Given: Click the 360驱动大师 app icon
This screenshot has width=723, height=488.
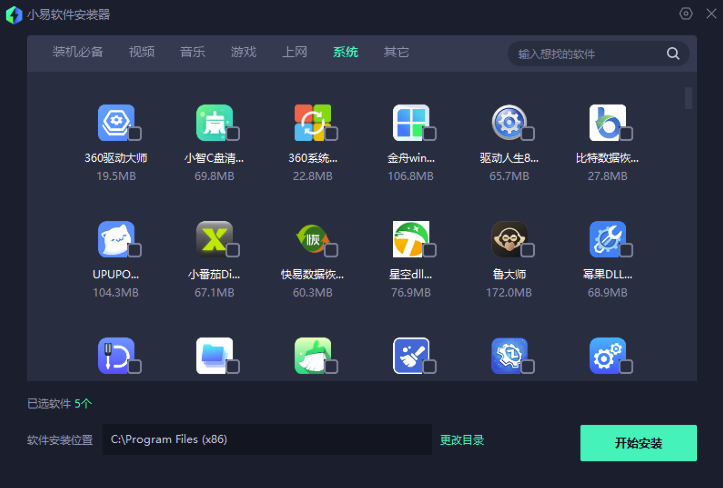Looking at the screenshot, I should pos(116,123).
